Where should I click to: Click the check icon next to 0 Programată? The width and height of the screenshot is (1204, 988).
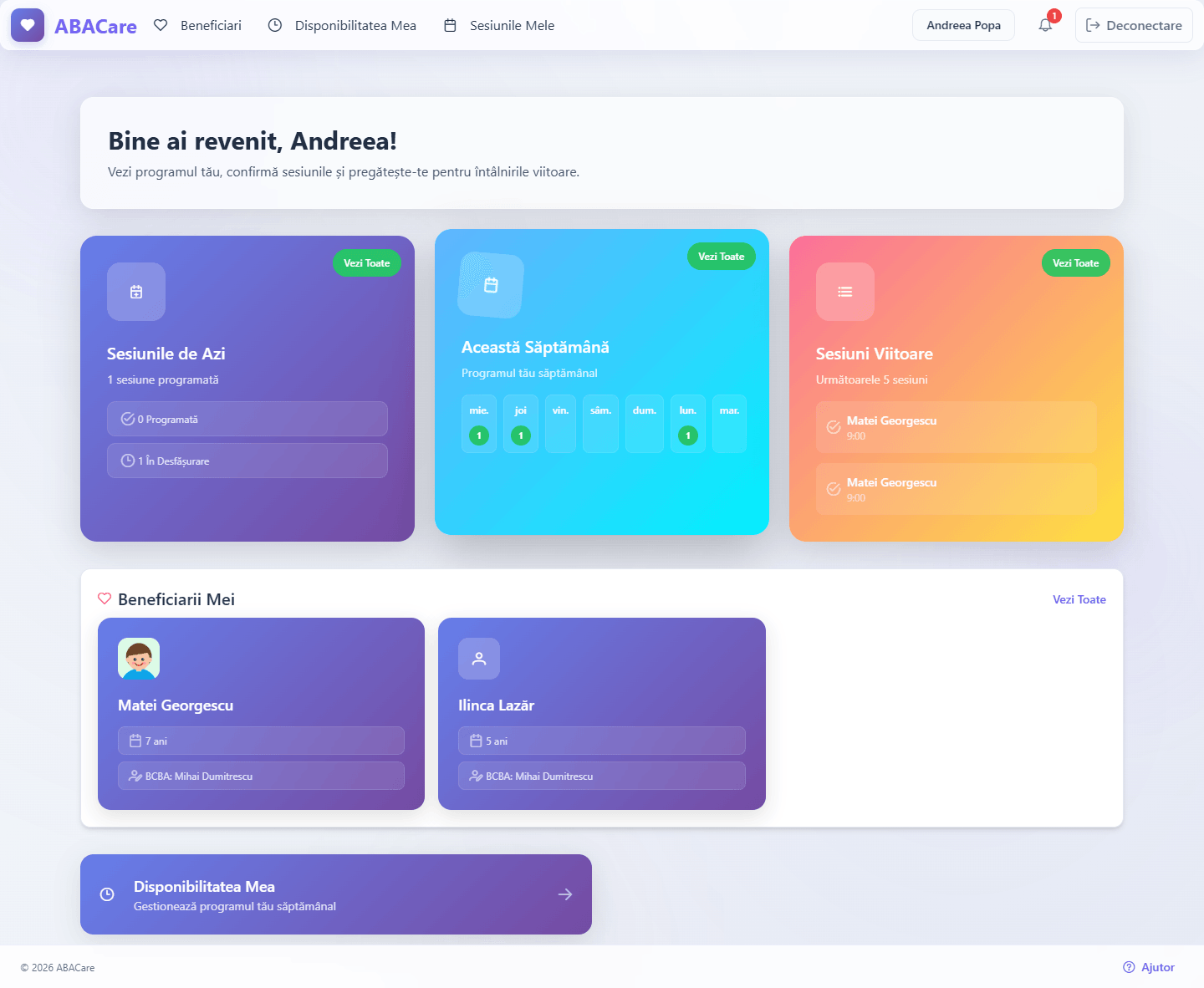128,419
